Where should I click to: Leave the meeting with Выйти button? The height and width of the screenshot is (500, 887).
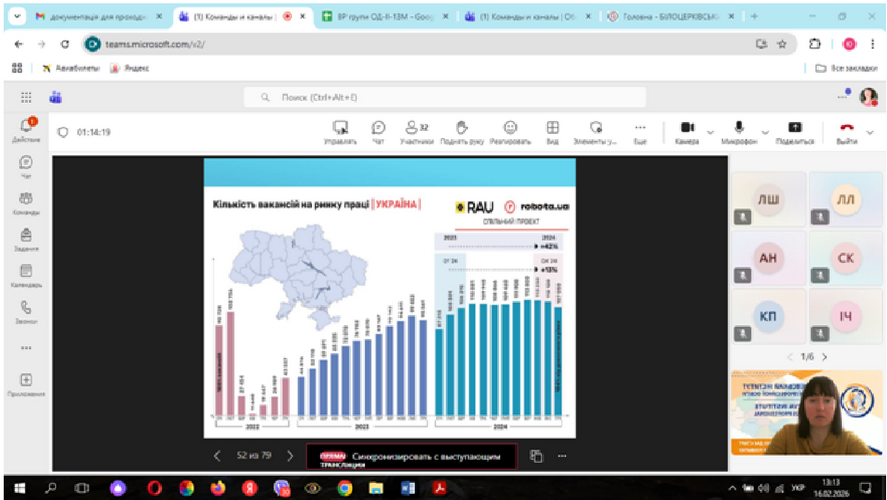point(846,131)
